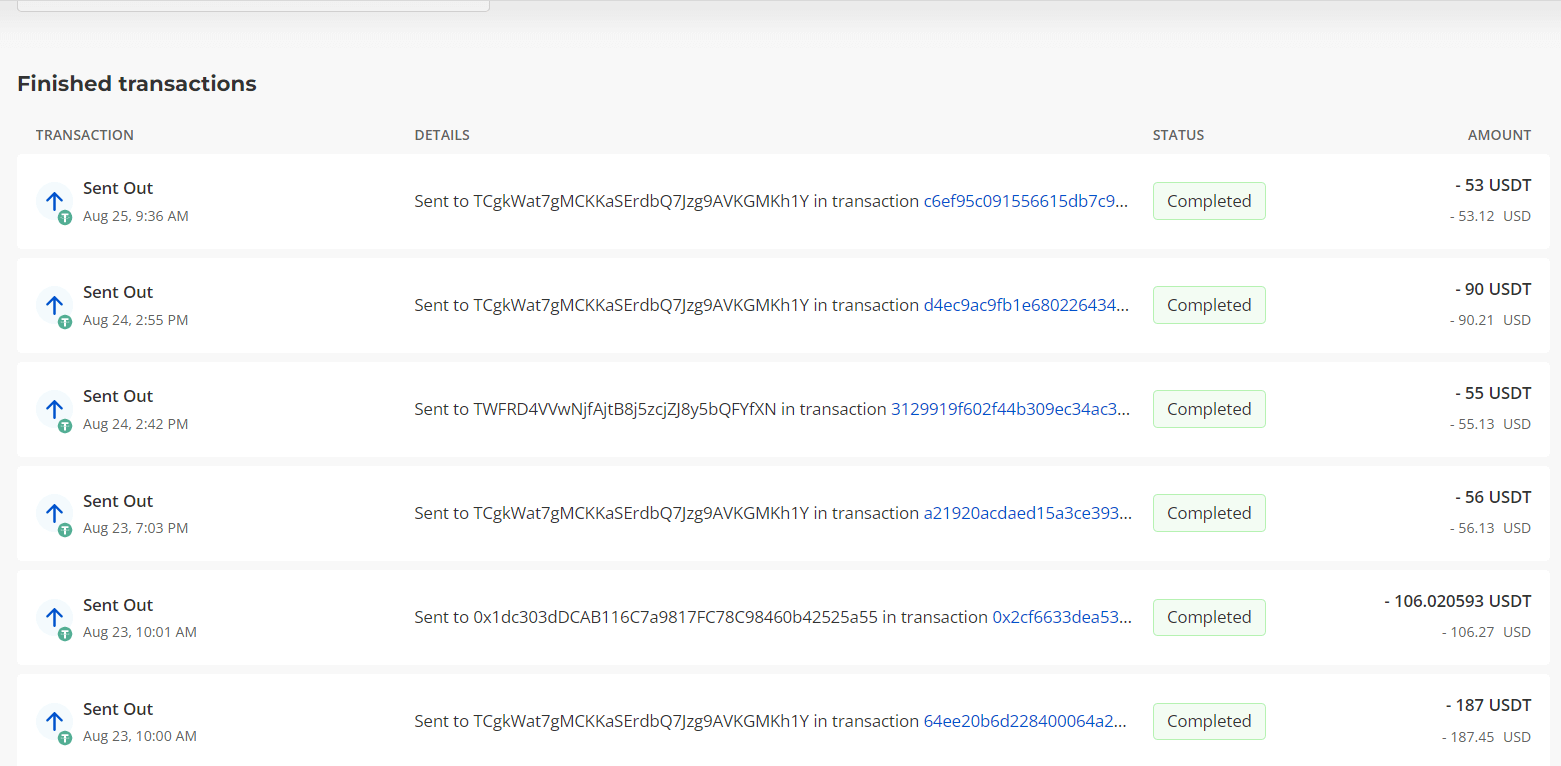Click Sent Out arrow icon for Aug 25 transaction
The width and height of the screenshot is (1561, 766).
(54, 201)
